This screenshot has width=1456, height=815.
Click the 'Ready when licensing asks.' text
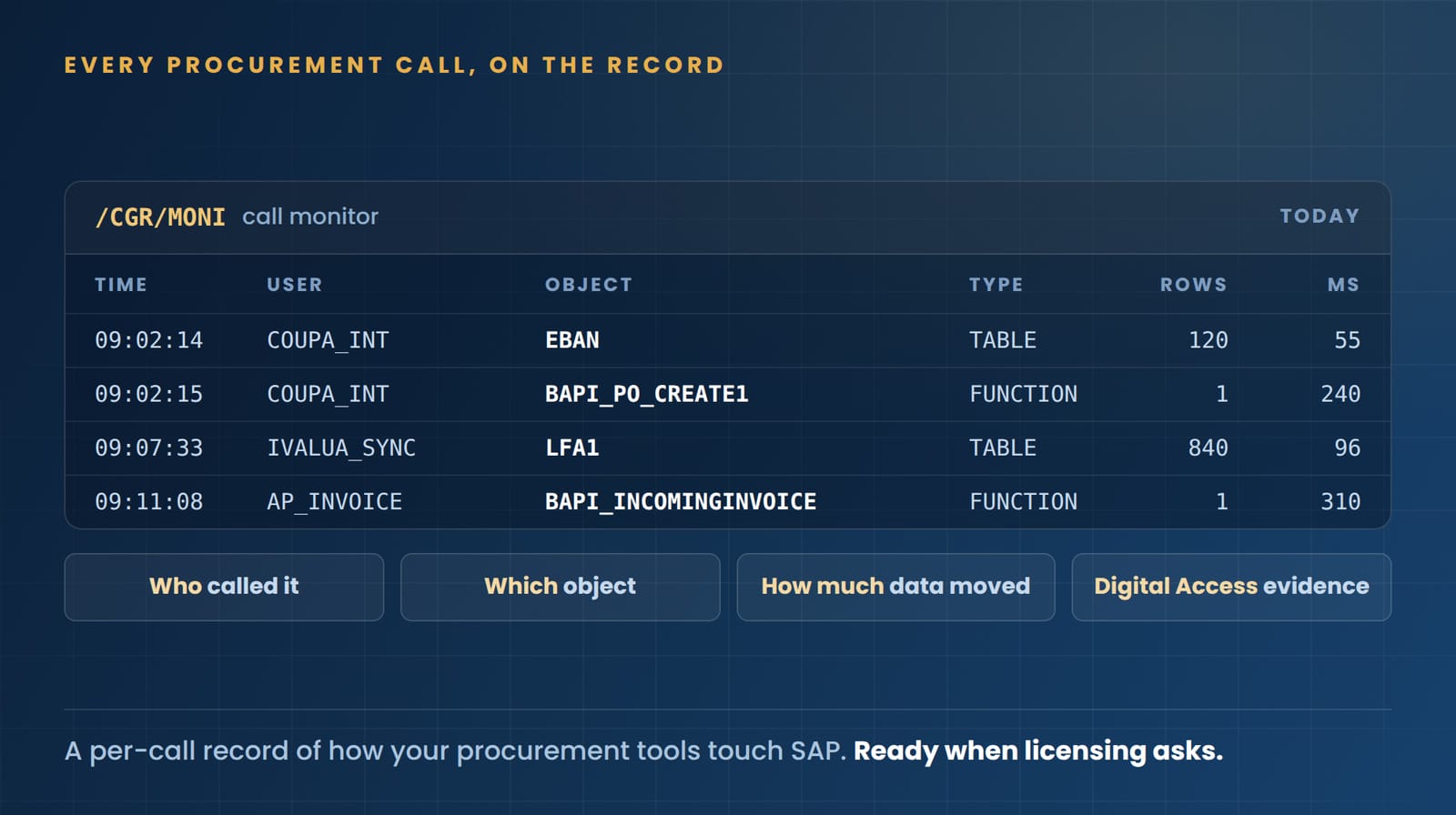coord(1038,751)
